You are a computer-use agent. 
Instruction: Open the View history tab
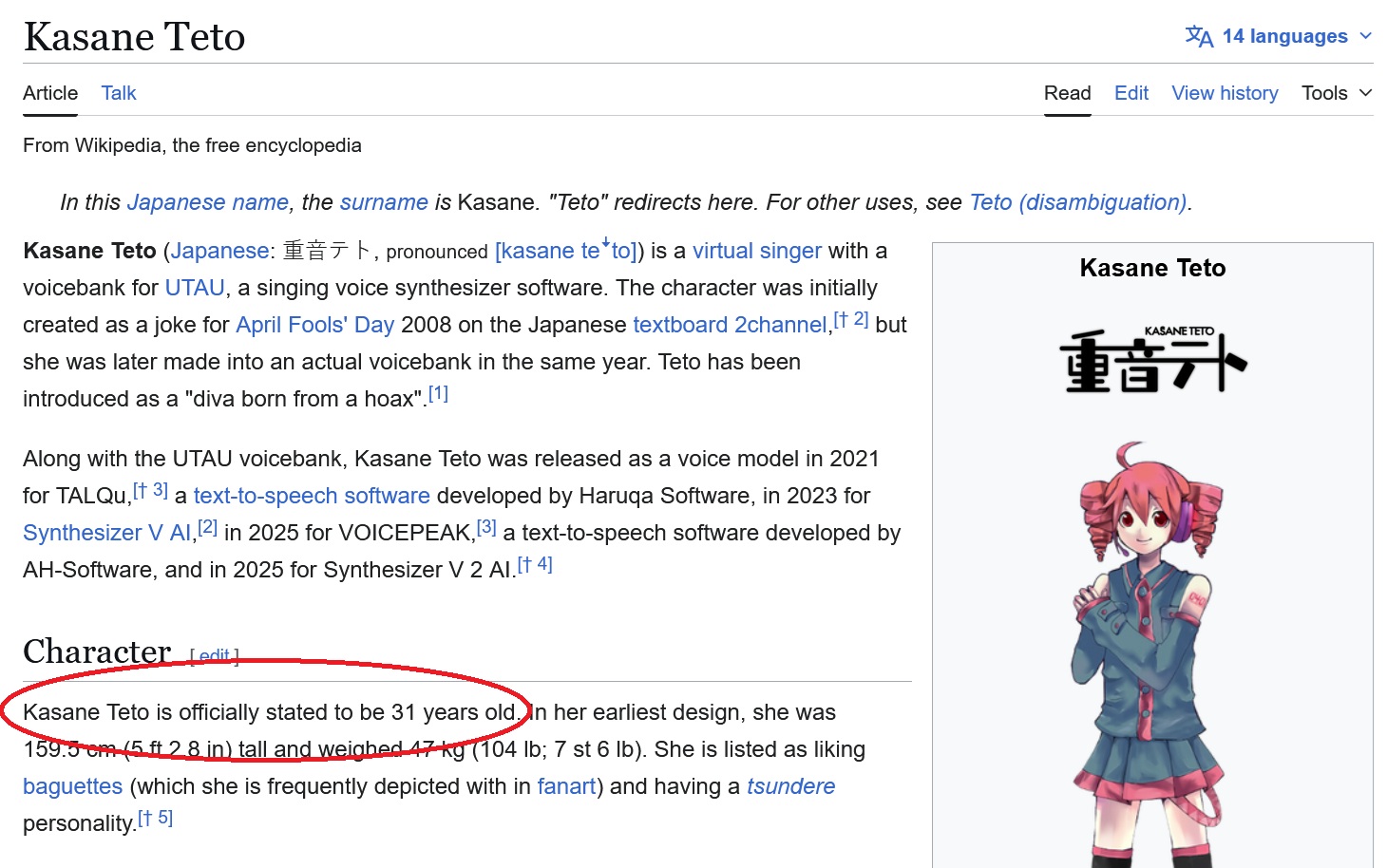coord(1225,93)
